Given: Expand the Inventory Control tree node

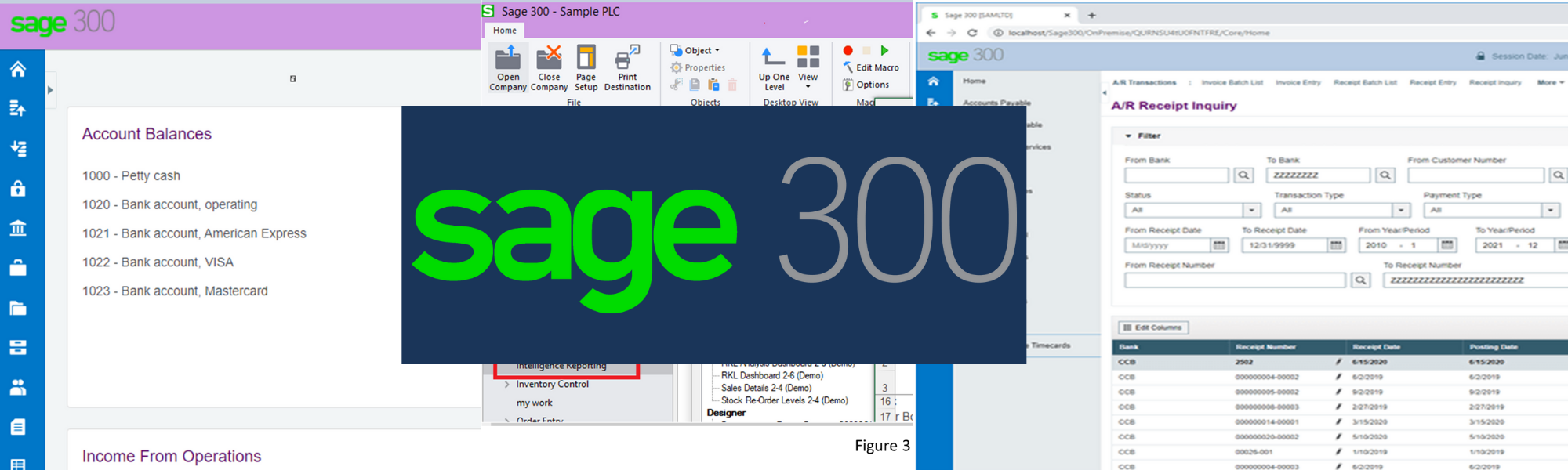Looking at the screenshot, I should pyautogui.click(x=506, y=385).
